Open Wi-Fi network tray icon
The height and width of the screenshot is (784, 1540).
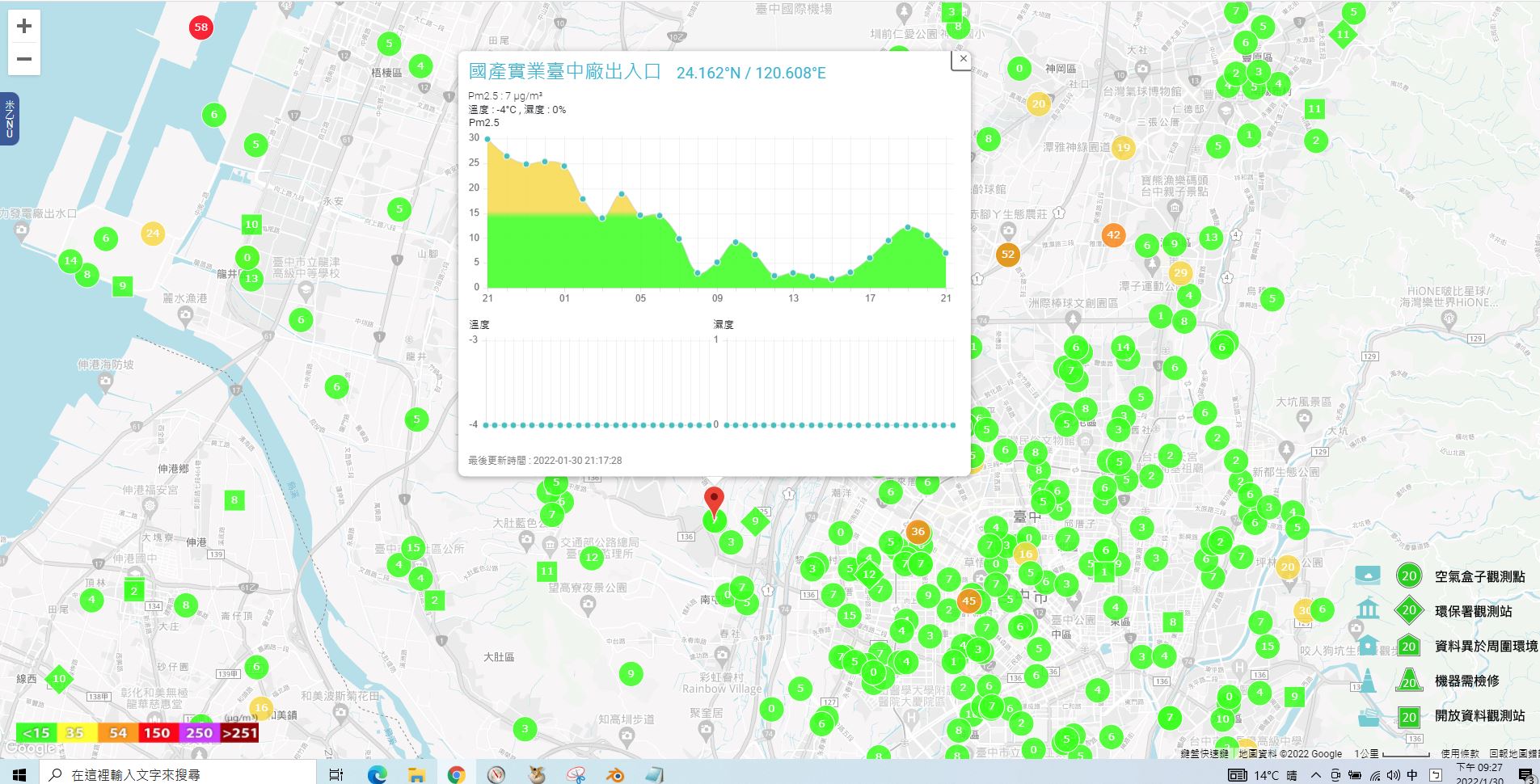pos(1374,775)
